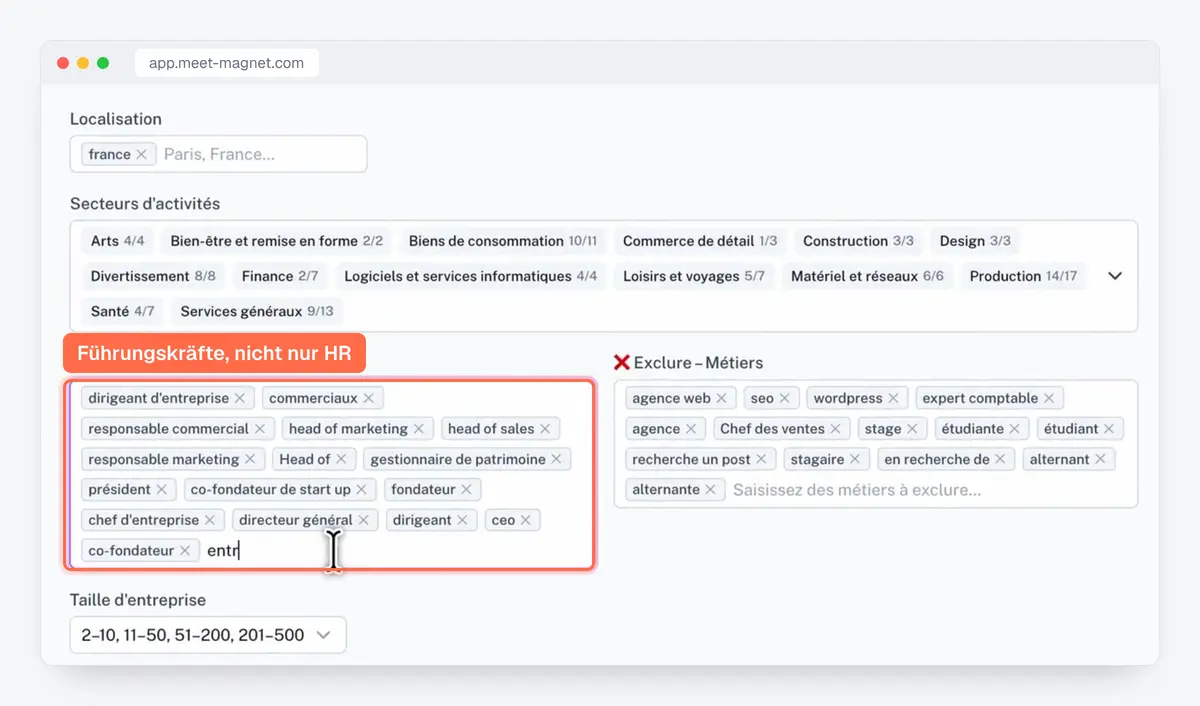Remove the commerciaux tag
The image size is (1200, 706).
(x=369, y=398)
